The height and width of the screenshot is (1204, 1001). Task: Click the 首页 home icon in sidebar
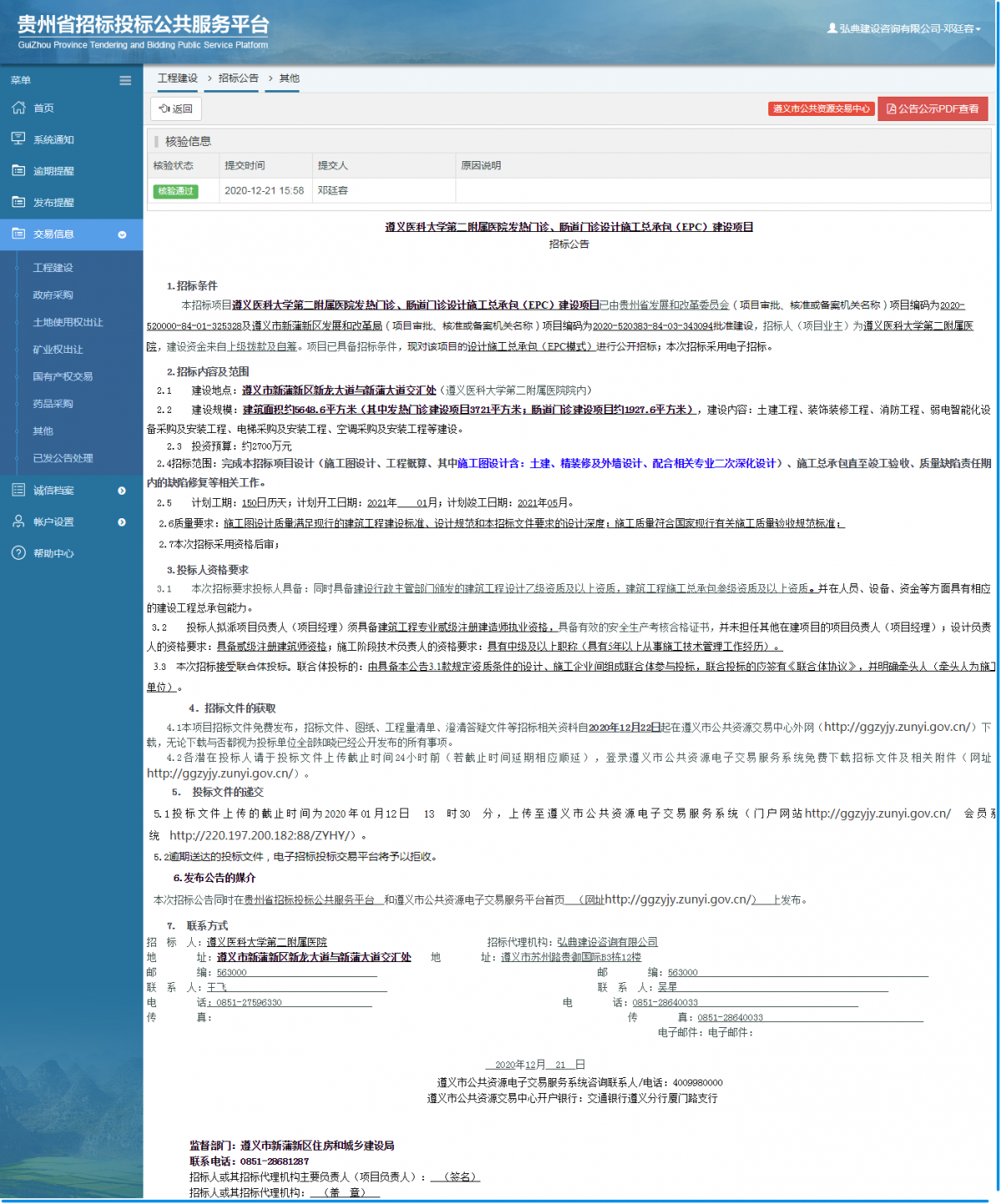pos(17,108)
